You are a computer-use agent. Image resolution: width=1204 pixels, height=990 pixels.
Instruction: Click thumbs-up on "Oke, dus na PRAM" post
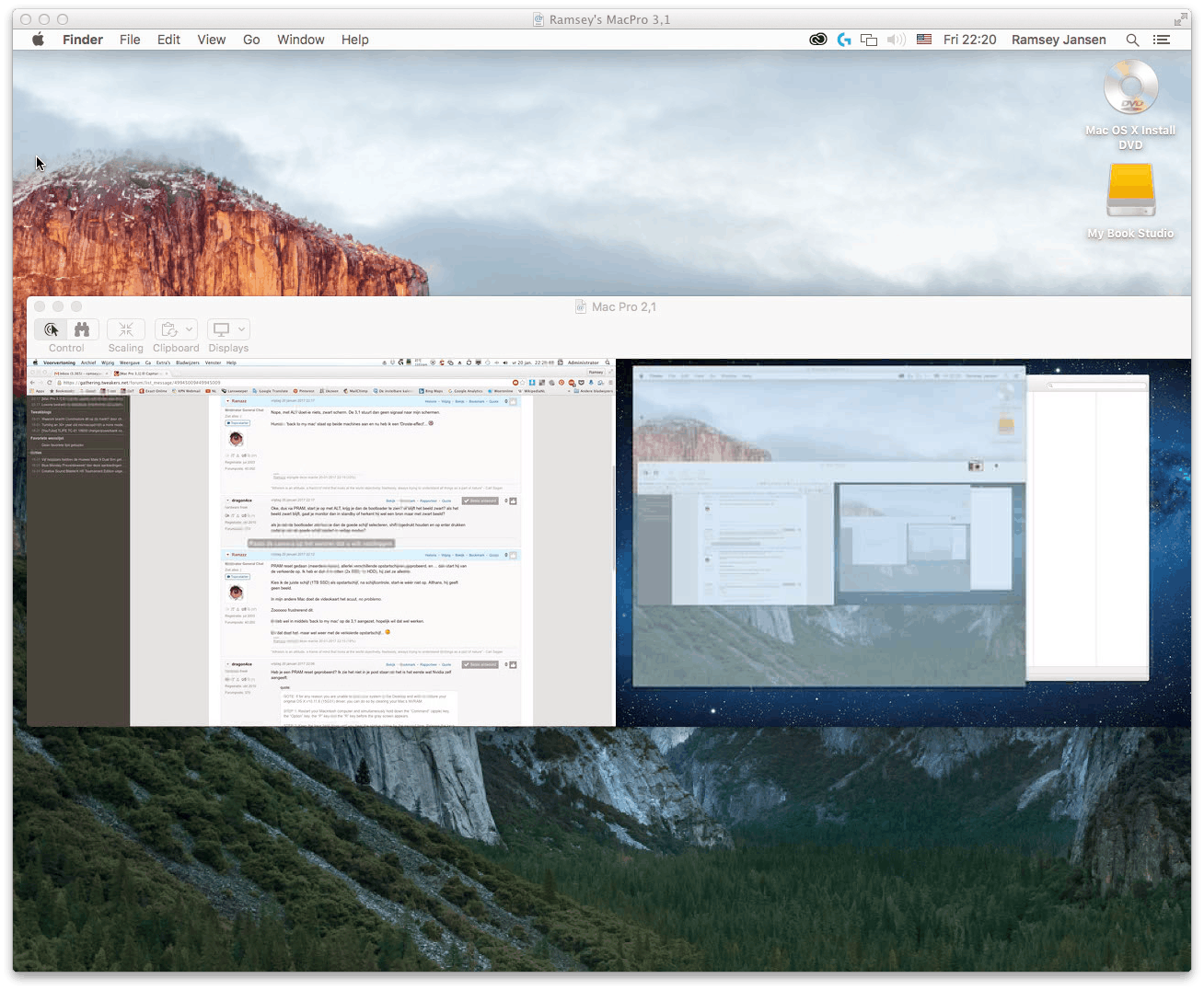(x=513, y=501)
